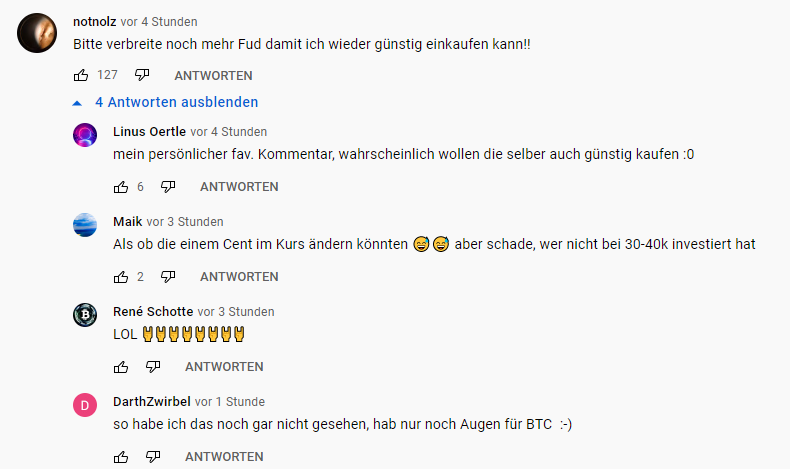Open René Schotte's Bitcoin avatar
The width and height of the screenshot is (790, 469).
(x=85, y=315)
